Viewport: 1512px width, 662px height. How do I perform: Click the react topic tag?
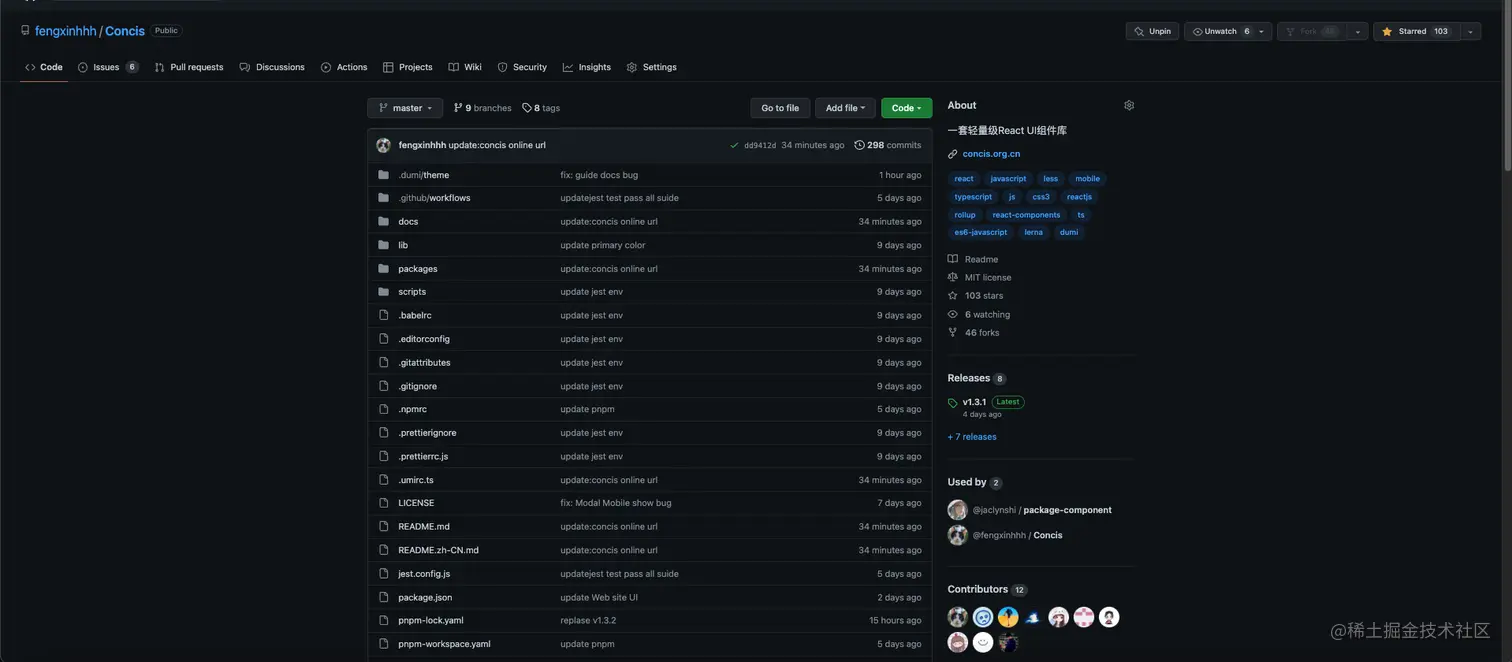[x=964, y=179]
